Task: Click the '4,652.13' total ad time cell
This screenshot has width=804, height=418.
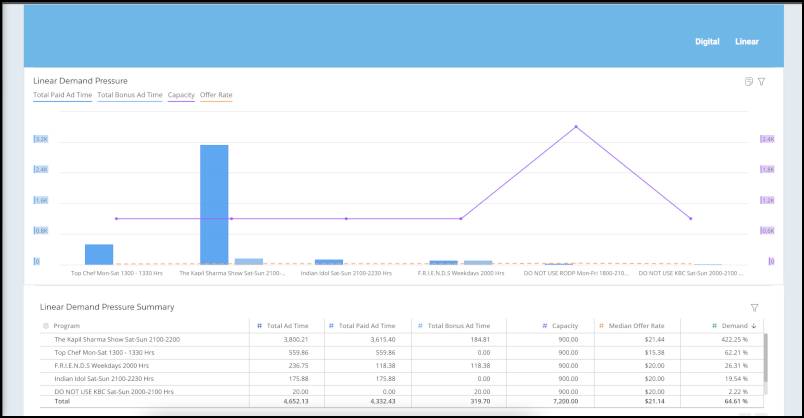Action: (x=296, y=401)
